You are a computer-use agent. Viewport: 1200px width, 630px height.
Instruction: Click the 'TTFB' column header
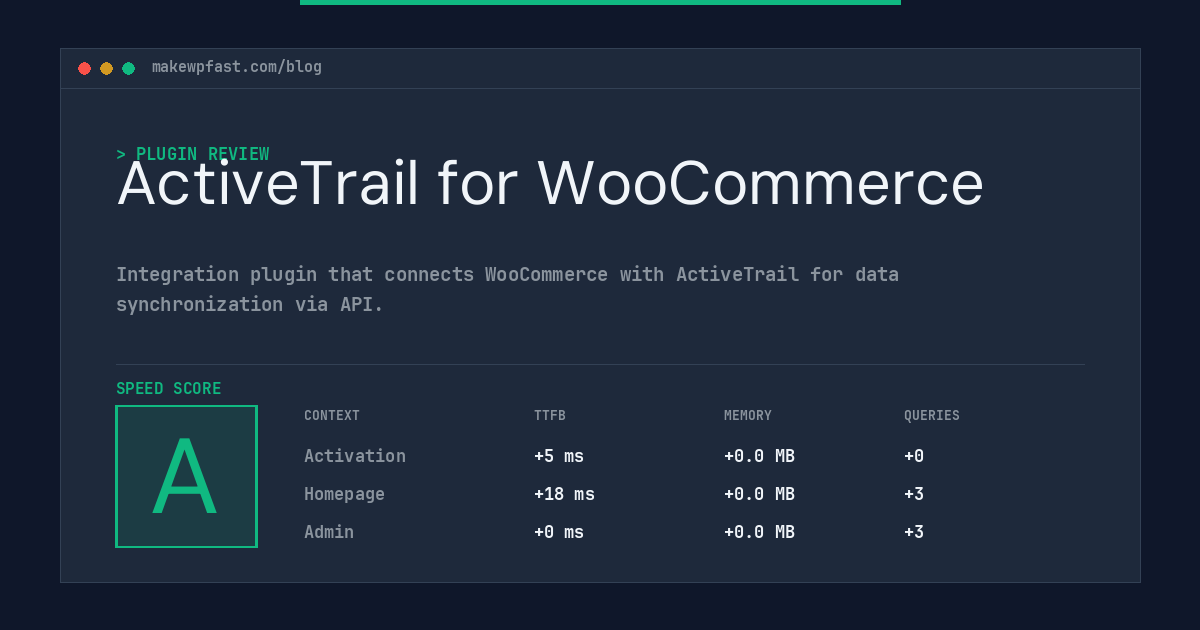click(550, 416)
